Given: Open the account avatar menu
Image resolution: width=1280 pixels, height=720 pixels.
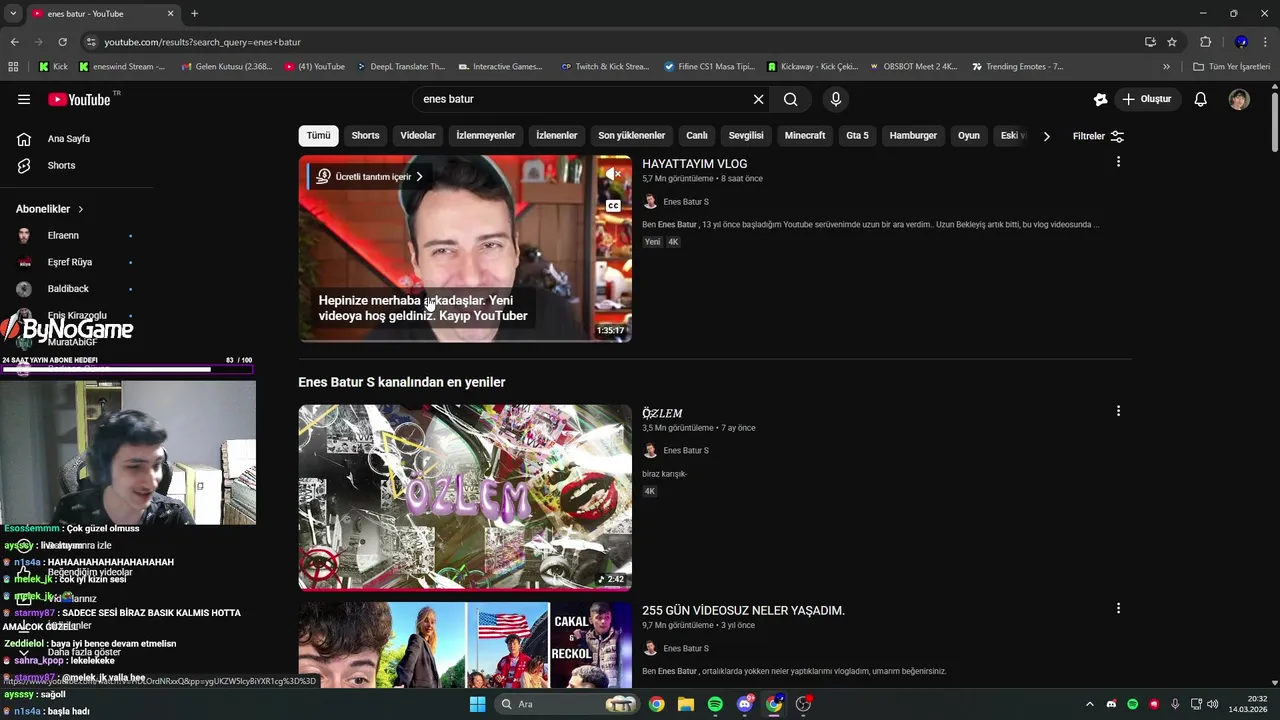Looking at the screenshot, I should (1239, 99).
